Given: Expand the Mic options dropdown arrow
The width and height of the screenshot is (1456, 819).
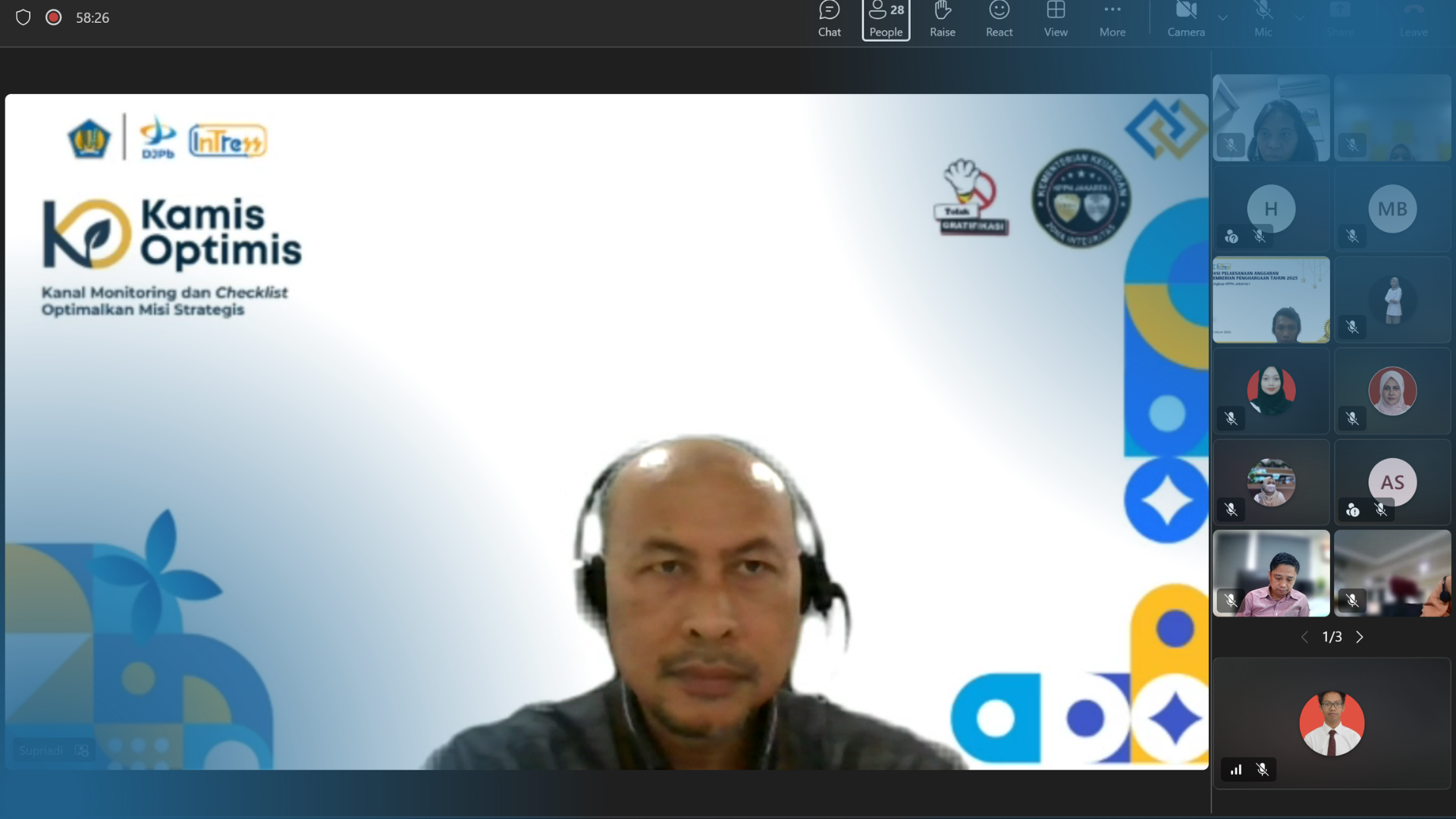Looking at the screenshot, I should pos(1300,17).
